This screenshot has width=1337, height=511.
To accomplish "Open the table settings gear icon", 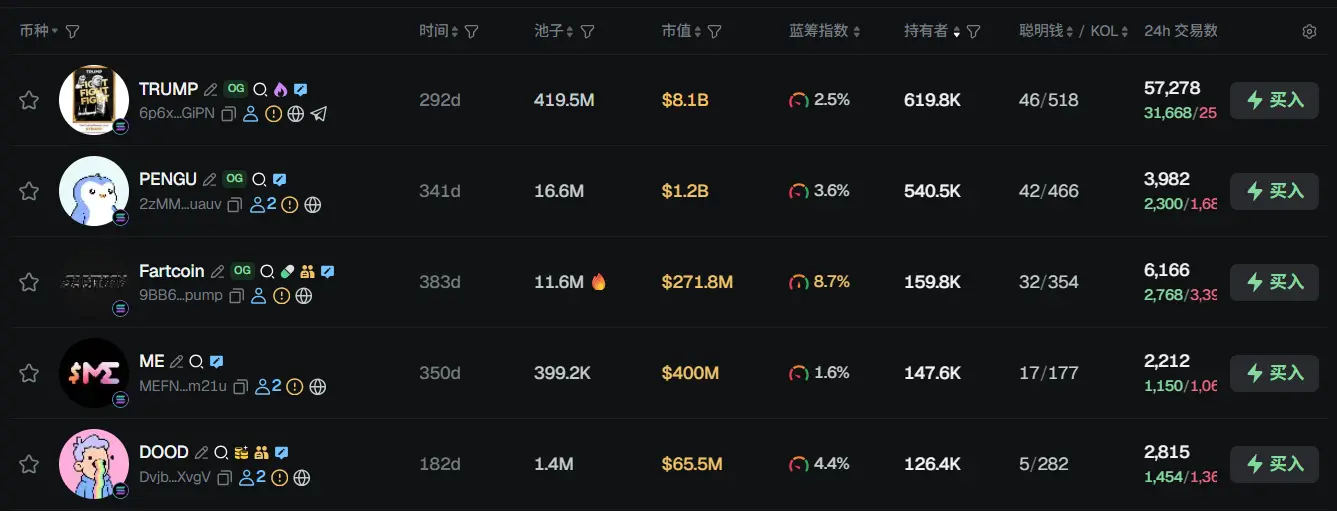I will (x=1309, y=32).
